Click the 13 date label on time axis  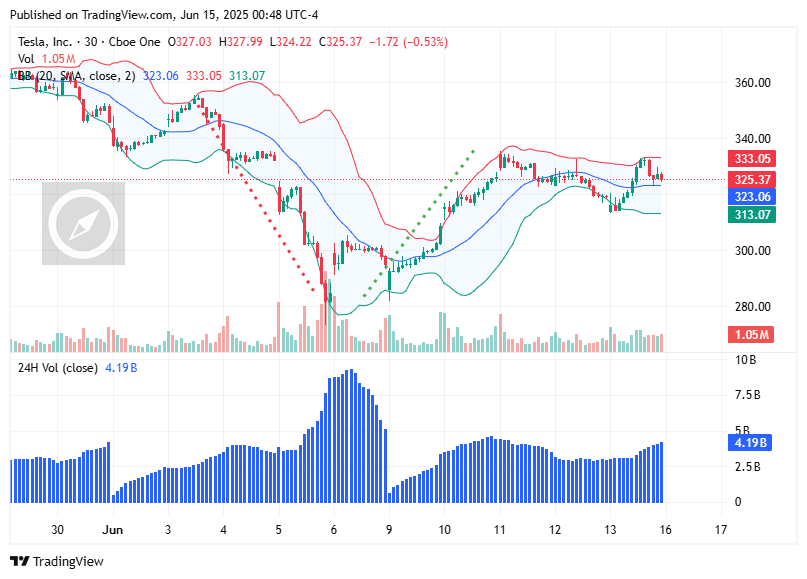[610, 530]
